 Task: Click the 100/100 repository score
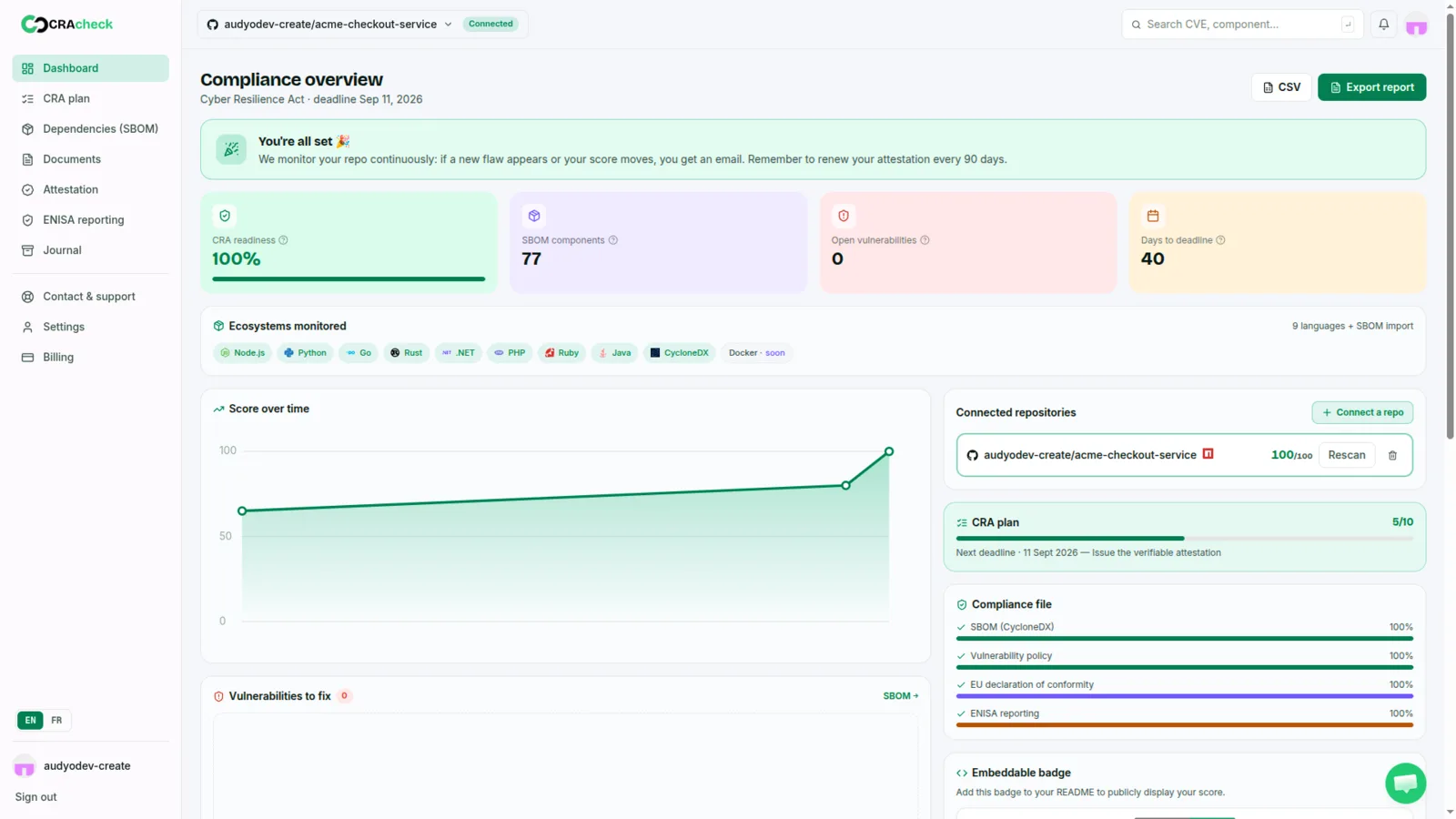click(1291, 455)
